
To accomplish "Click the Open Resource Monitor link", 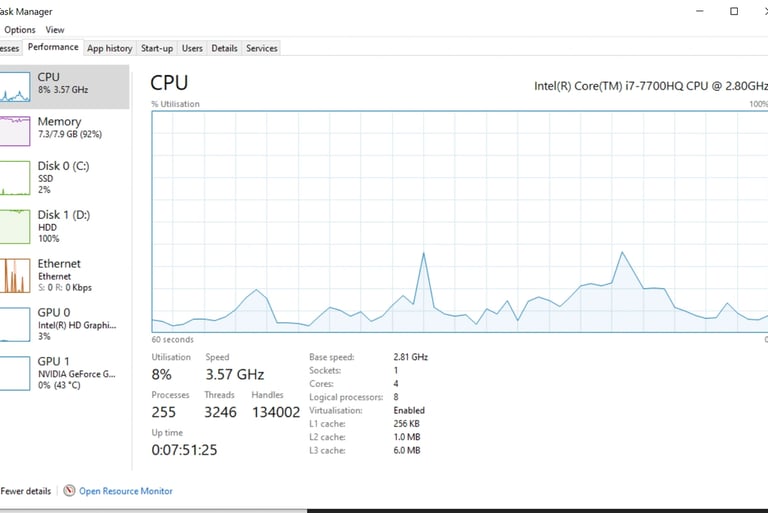I will (126, 491).
